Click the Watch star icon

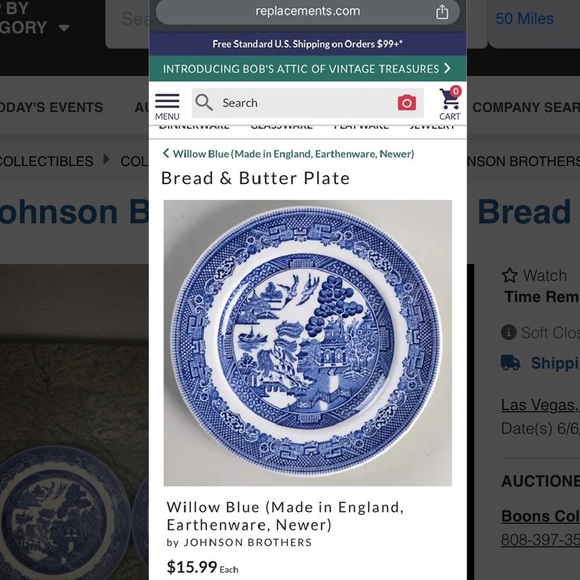(509, 275)
